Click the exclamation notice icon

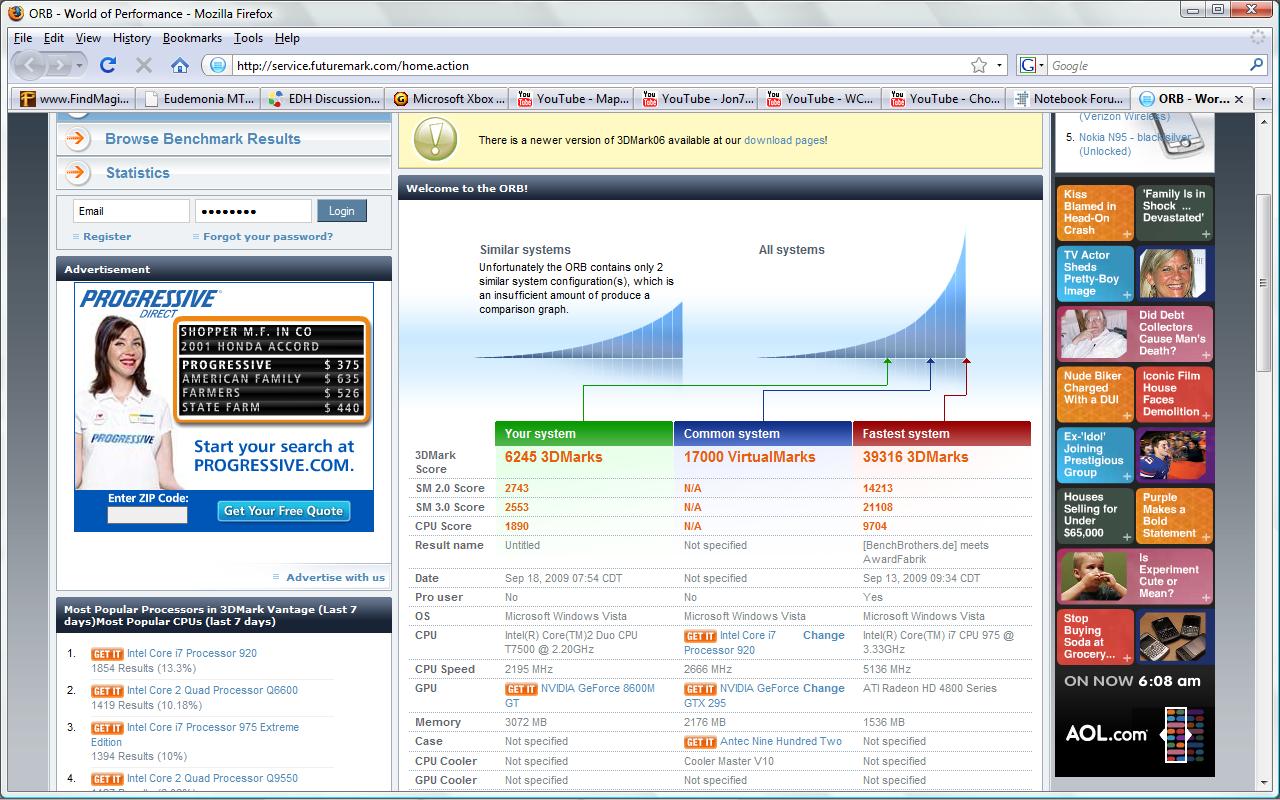[435, 140]
